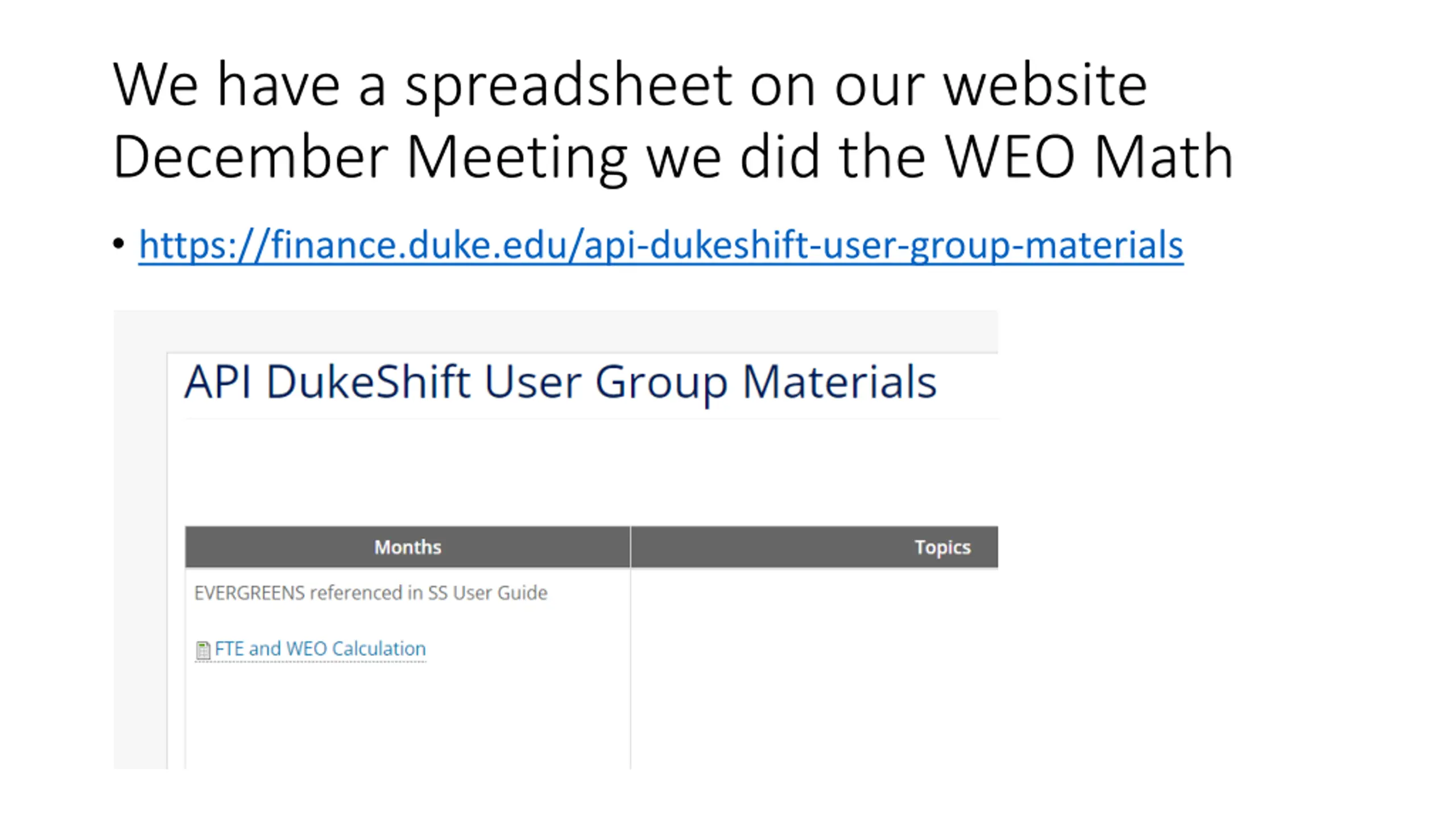This screenshot has width=1456, height=819.
Task: Click the bullet point before the URL
Action: coord(118,245)
